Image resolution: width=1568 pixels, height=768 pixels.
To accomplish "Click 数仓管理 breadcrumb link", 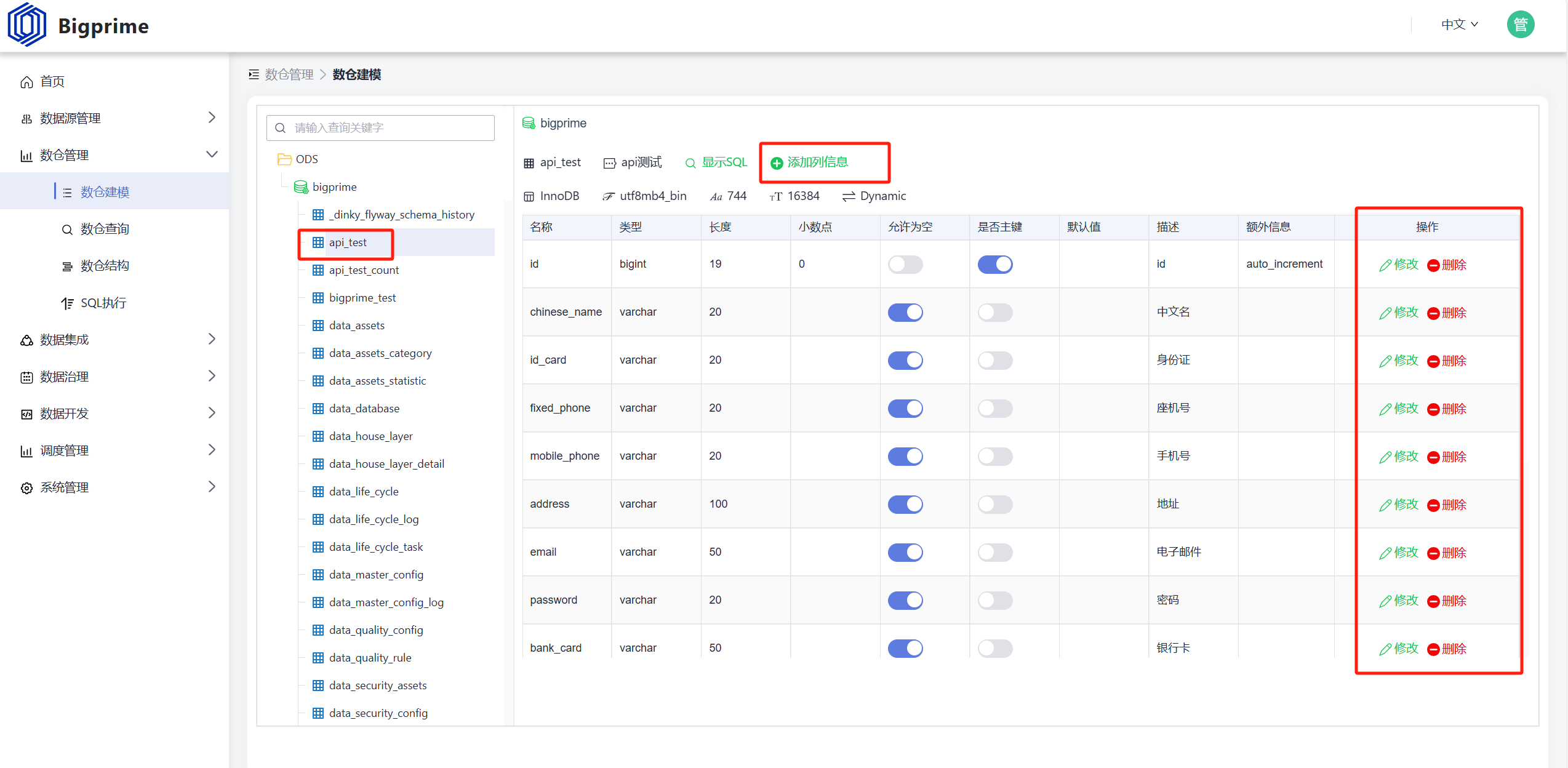I will (x=289, y=74).
